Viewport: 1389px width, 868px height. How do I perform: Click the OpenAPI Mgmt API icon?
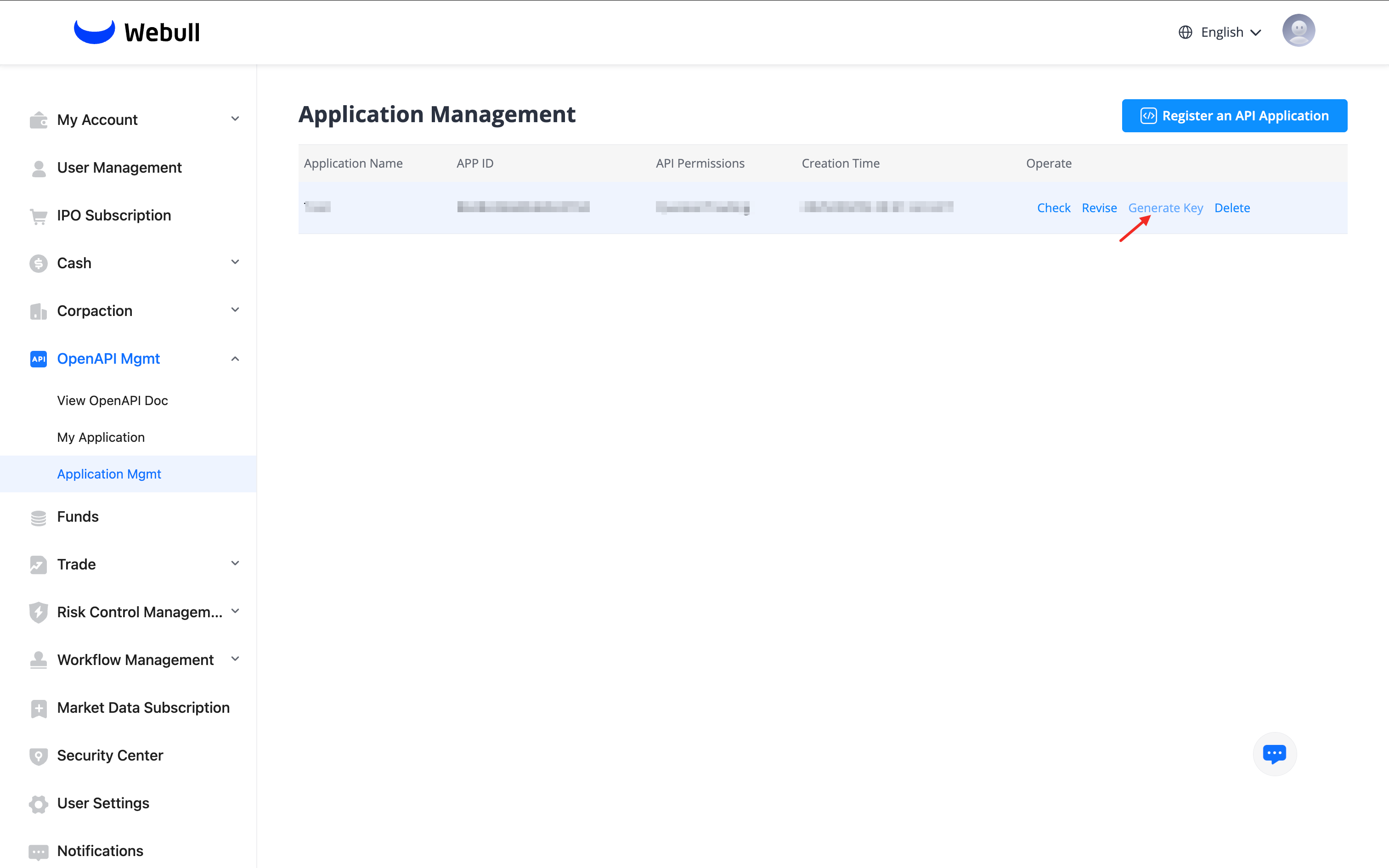(x=39, y=359)
